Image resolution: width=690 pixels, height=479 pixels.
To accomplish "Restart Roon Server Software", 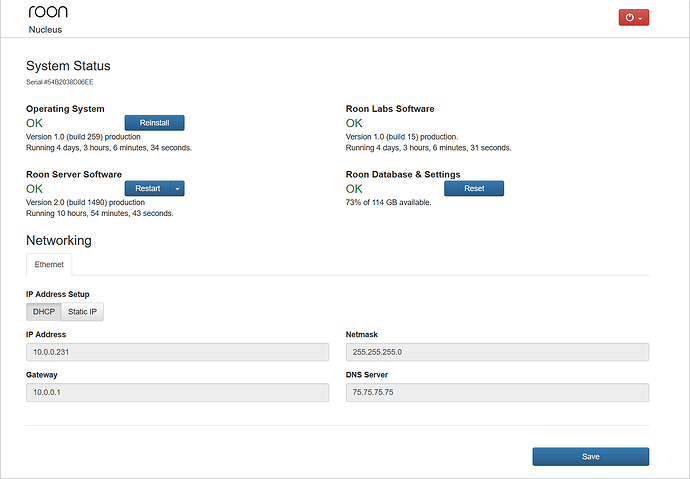I will click(x=148, y=188).
